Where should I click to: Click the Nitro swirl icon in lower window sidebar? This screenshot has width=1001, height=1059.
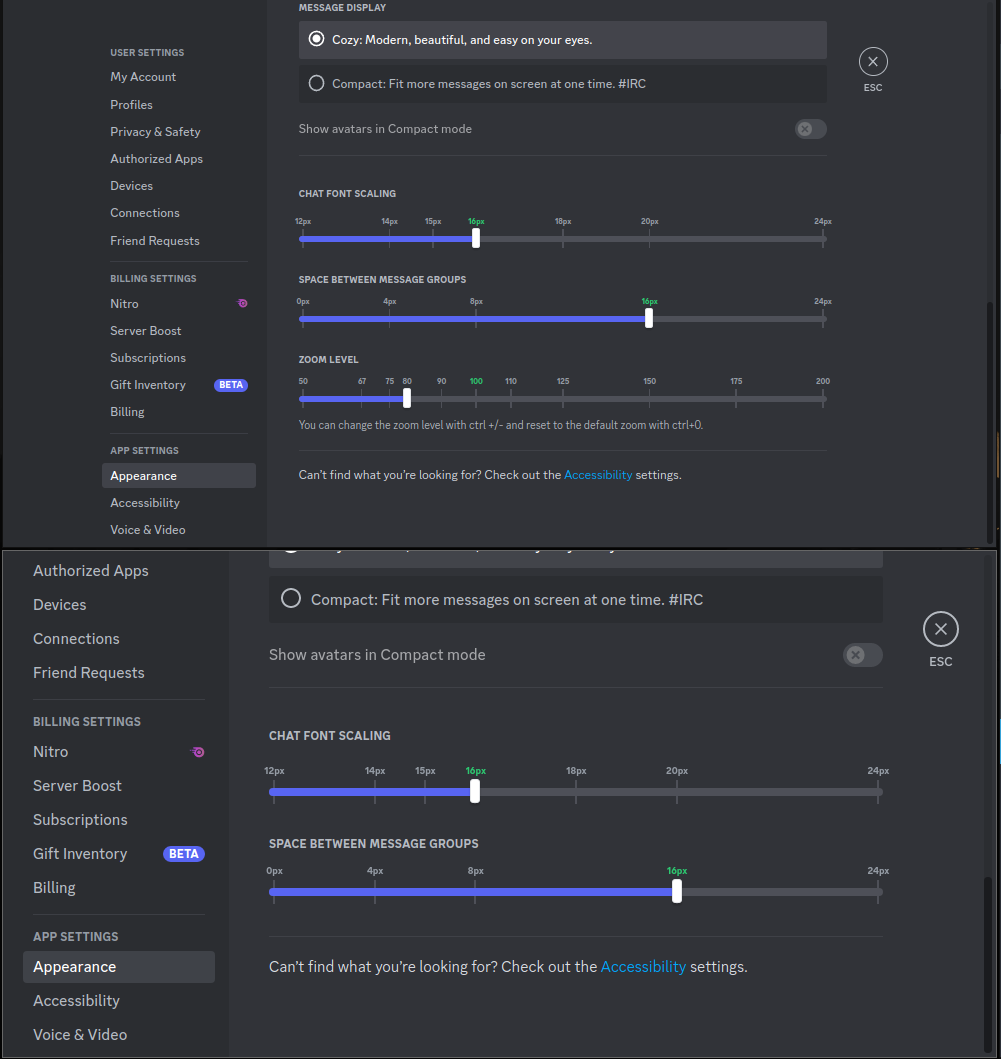(x=197, y=752)
